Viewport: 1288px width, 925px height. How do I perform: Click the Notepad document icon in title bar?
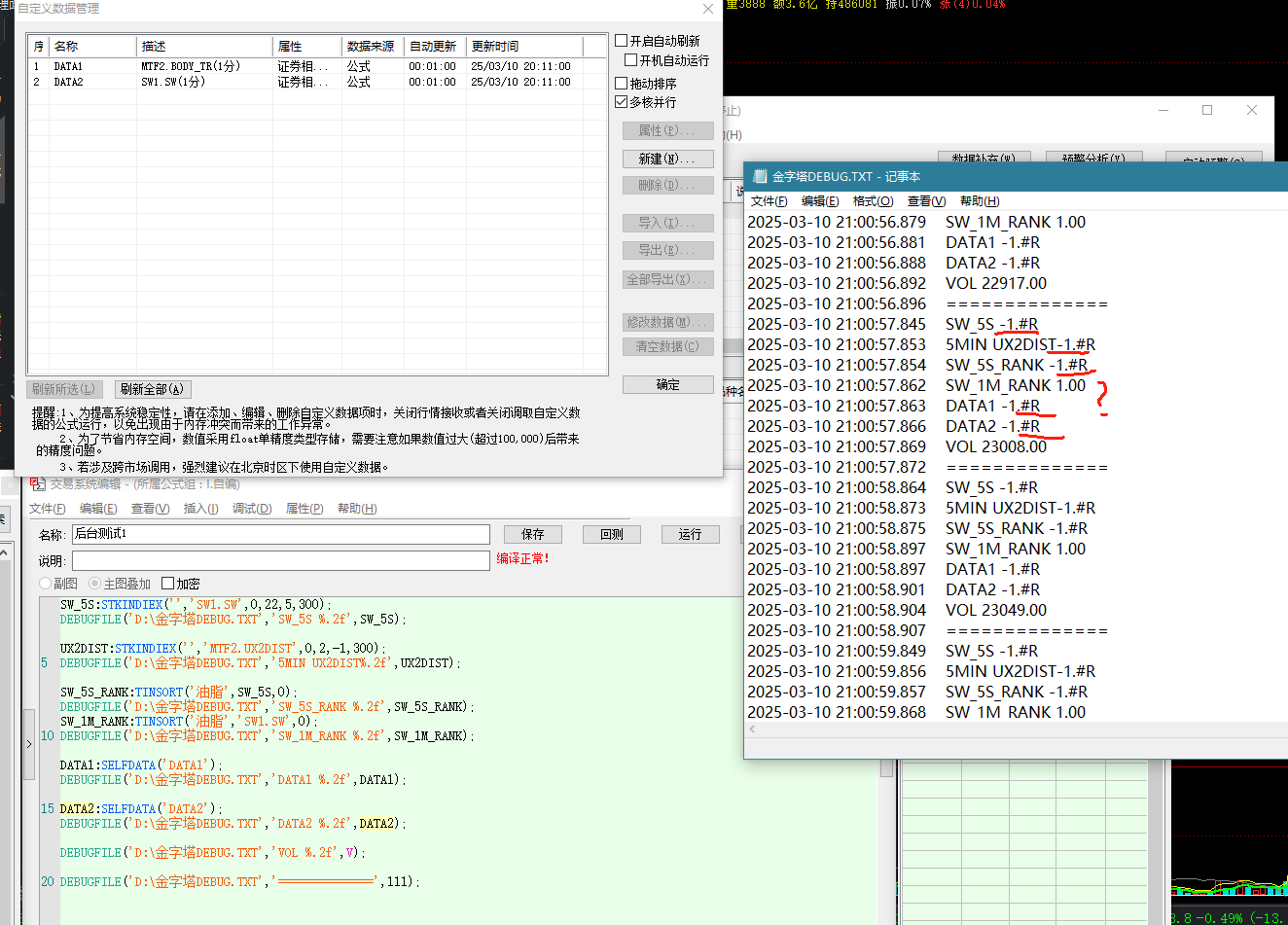(760, 176)
